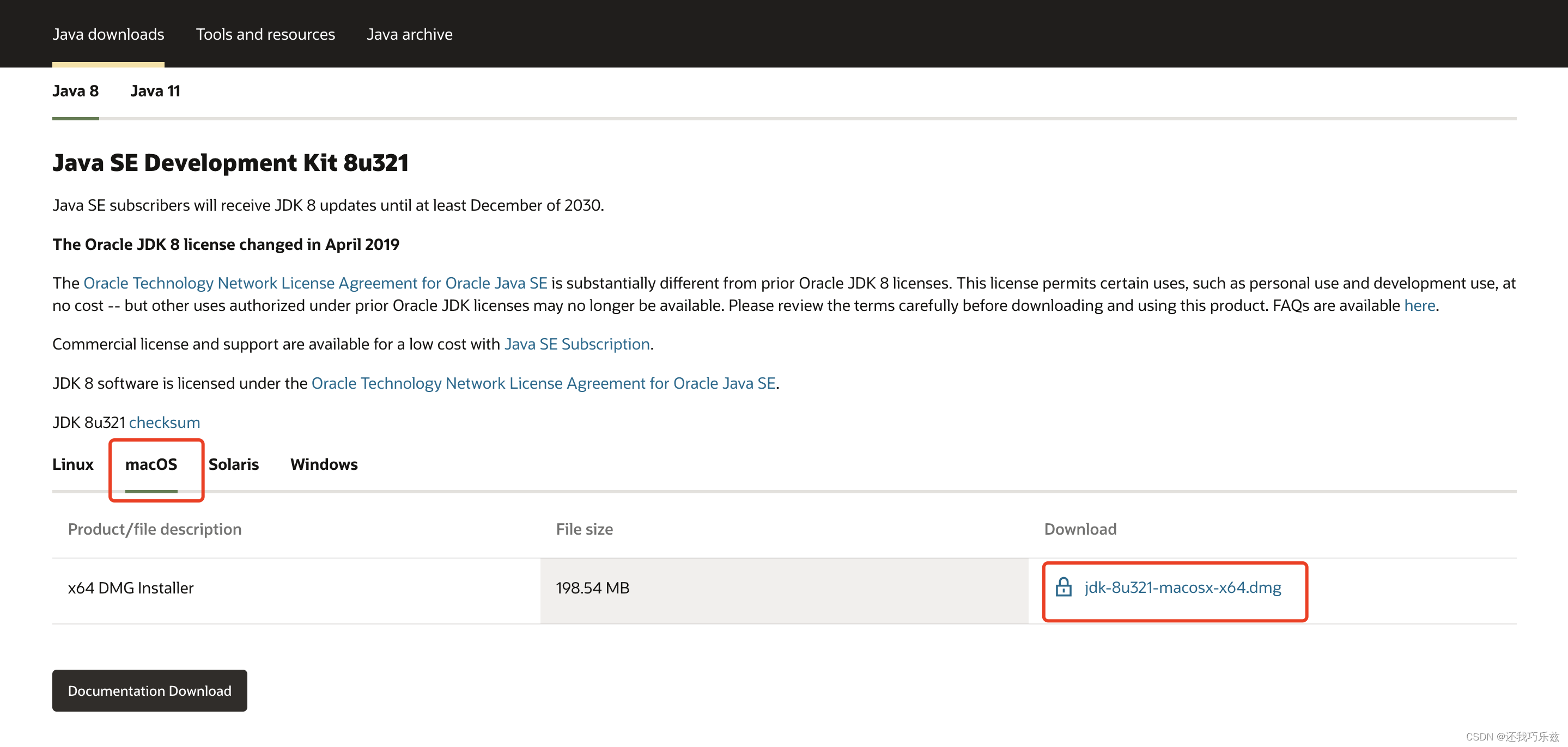Open the JDK 8u321 checksum link

click(x=165, y=422)
